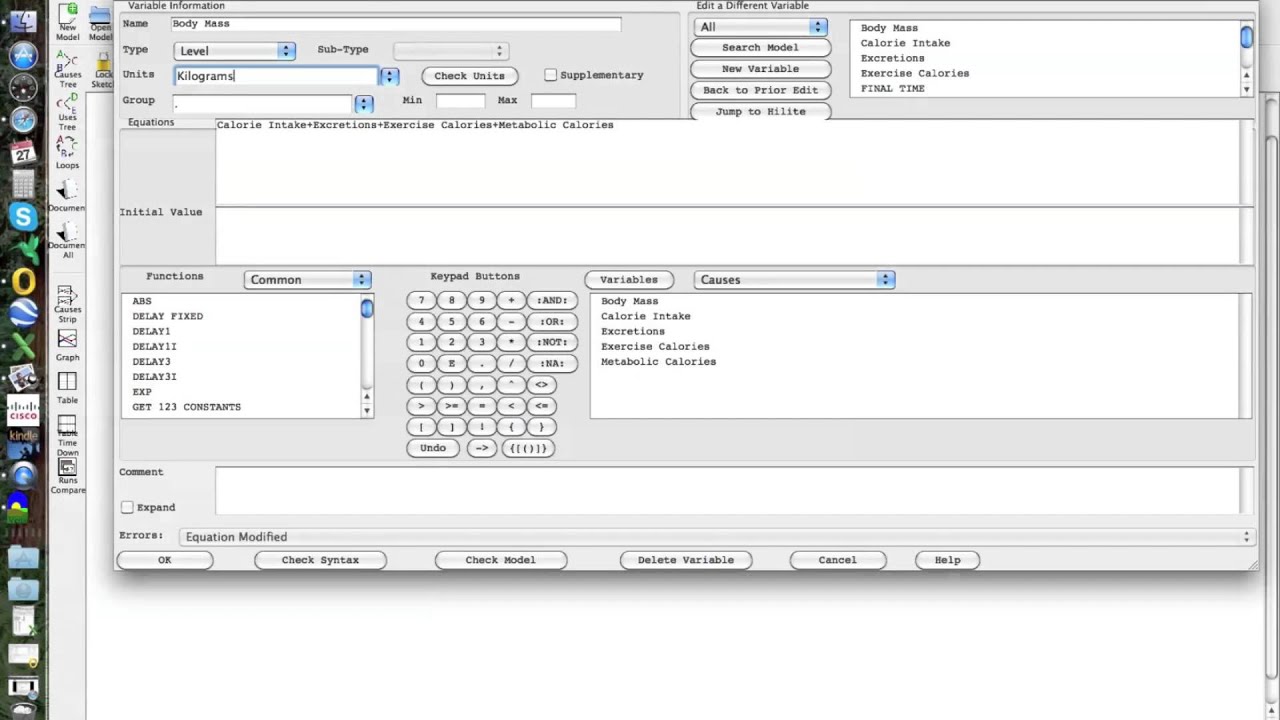Click the Equations text area
Screen dimensions: 1280x720
[728, 162]
